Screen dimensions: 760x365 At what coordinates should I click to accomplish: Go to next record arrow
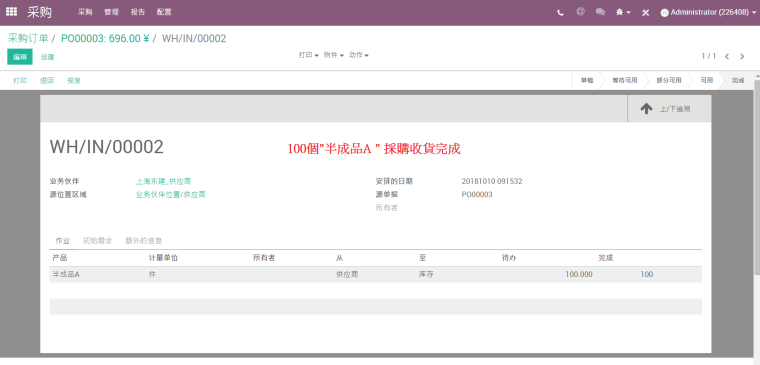(x=742, y=56)
